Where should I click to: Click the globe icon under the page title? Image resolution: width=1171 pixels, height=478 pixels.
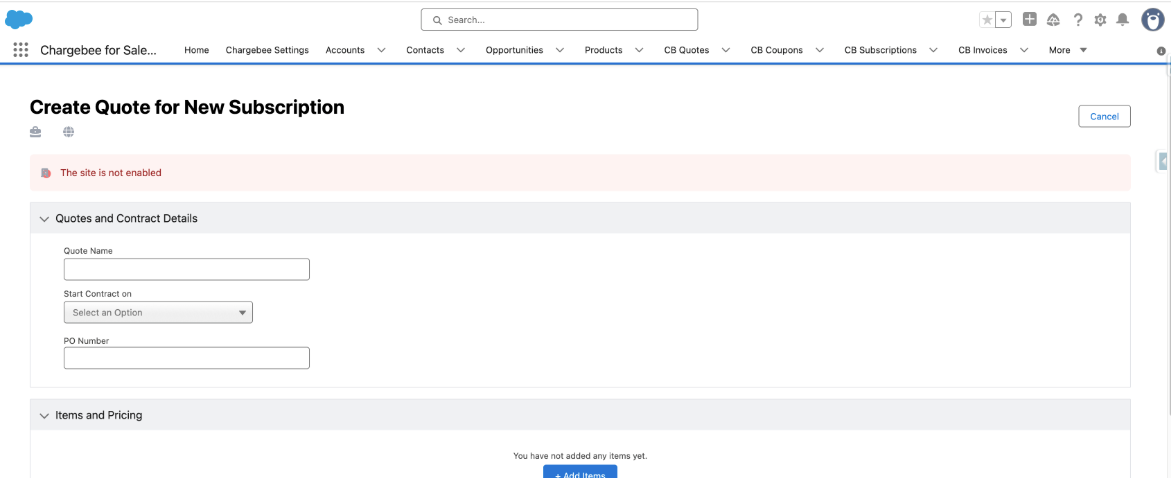69,132
